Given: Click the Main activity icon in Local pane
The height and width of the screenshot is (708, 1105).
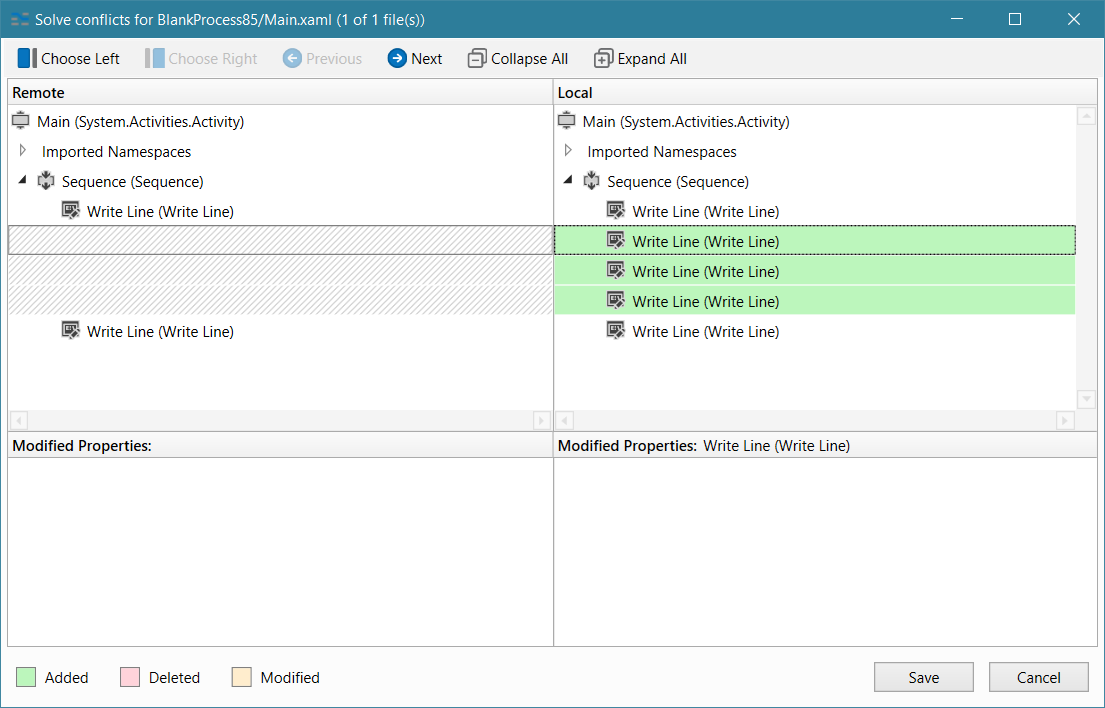Looking at the screenshot, I should pyautogui.click(x=567, y=121).
